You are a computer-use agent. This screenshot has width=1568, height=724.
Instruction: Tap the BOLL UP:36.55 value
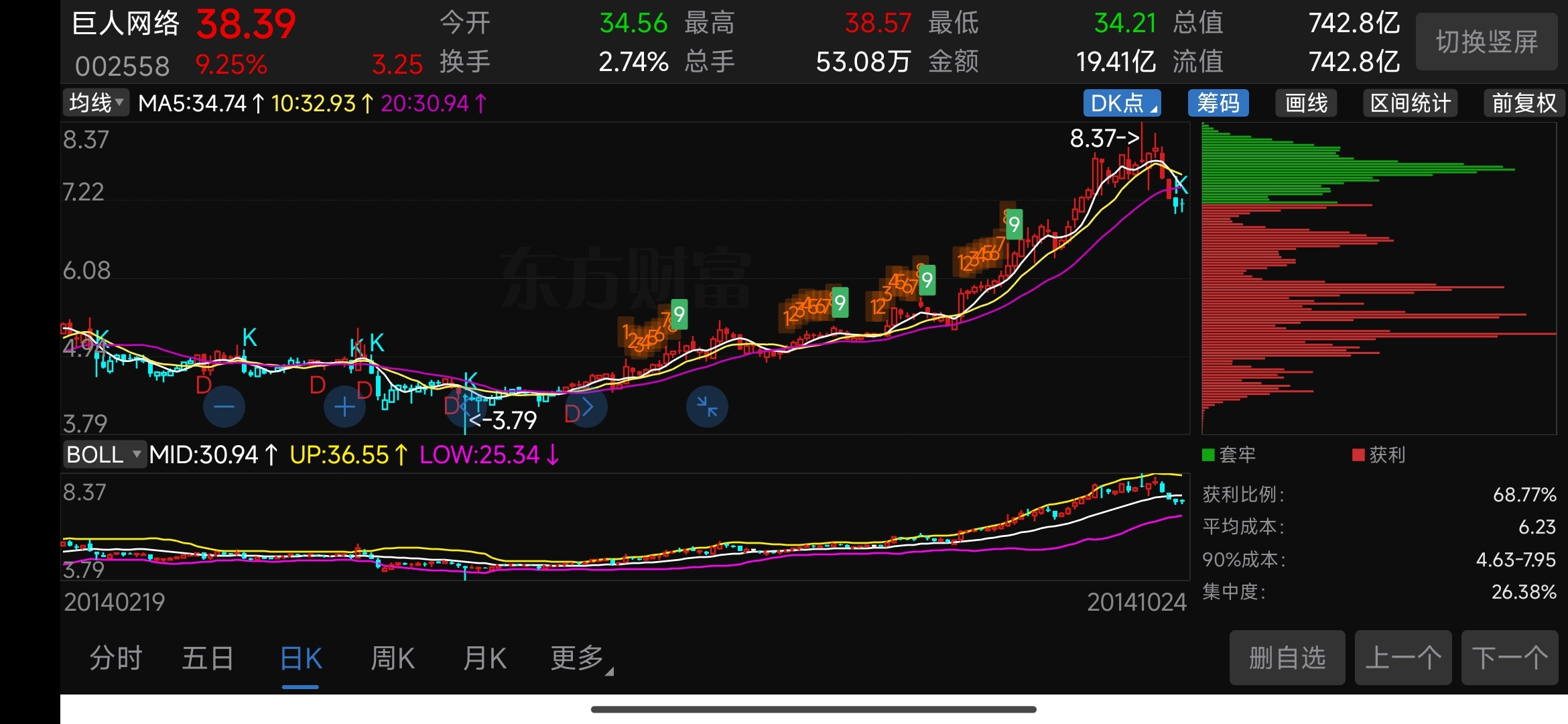348,455
